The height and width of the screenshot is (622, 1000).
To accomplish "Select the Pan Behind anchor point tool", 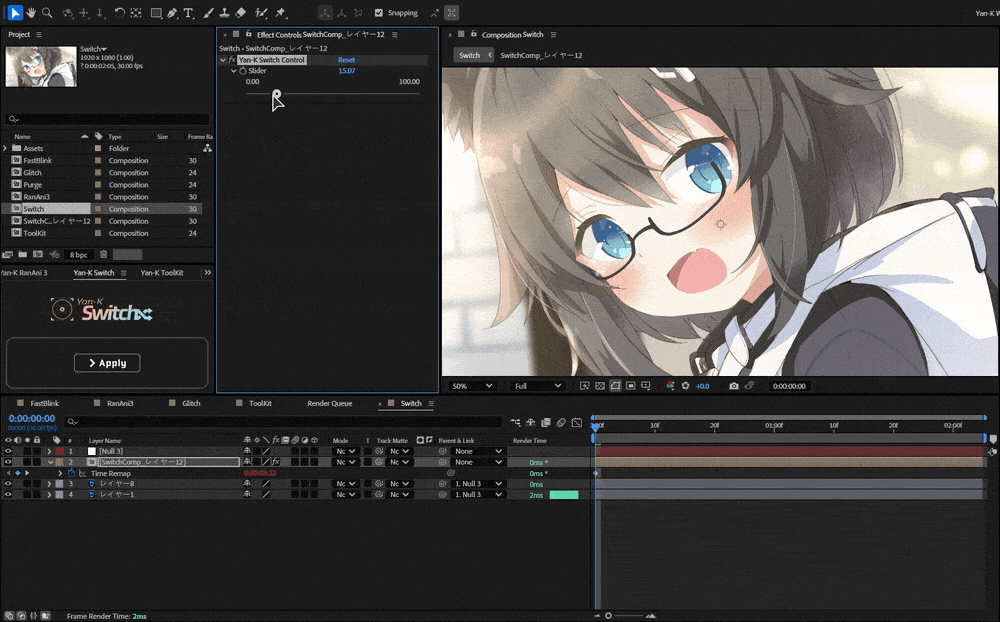I will click(x=136, y=12).
